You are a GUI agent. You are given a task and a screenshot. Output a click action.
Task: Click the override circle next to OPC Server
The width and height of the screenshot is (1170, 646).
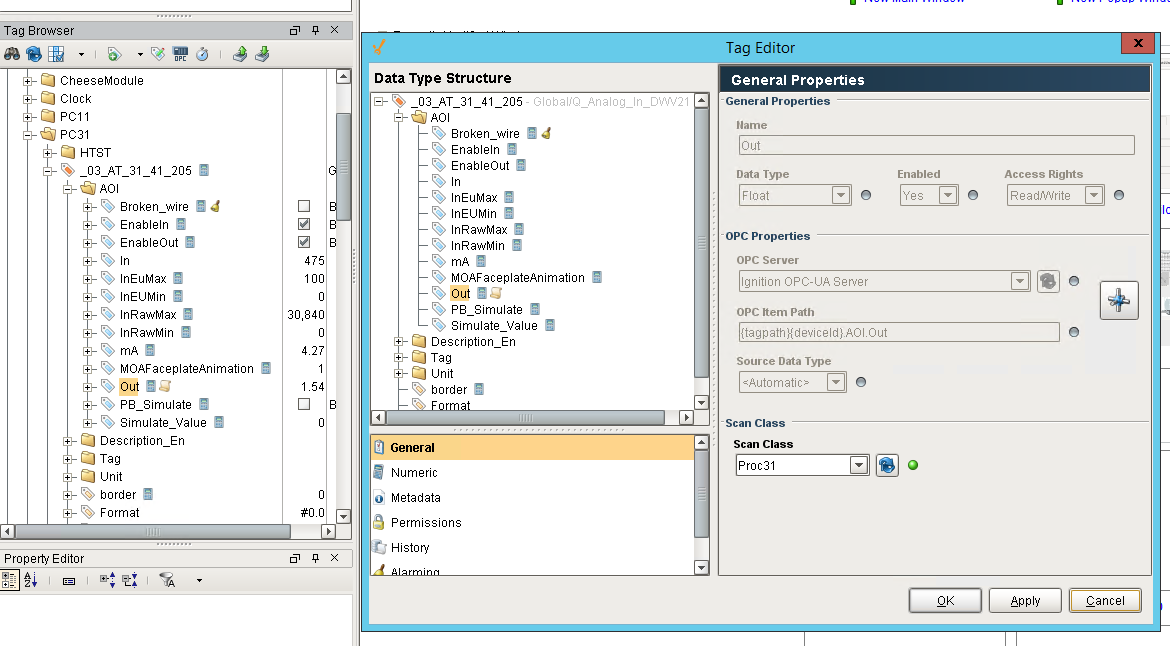(1074, 281)
